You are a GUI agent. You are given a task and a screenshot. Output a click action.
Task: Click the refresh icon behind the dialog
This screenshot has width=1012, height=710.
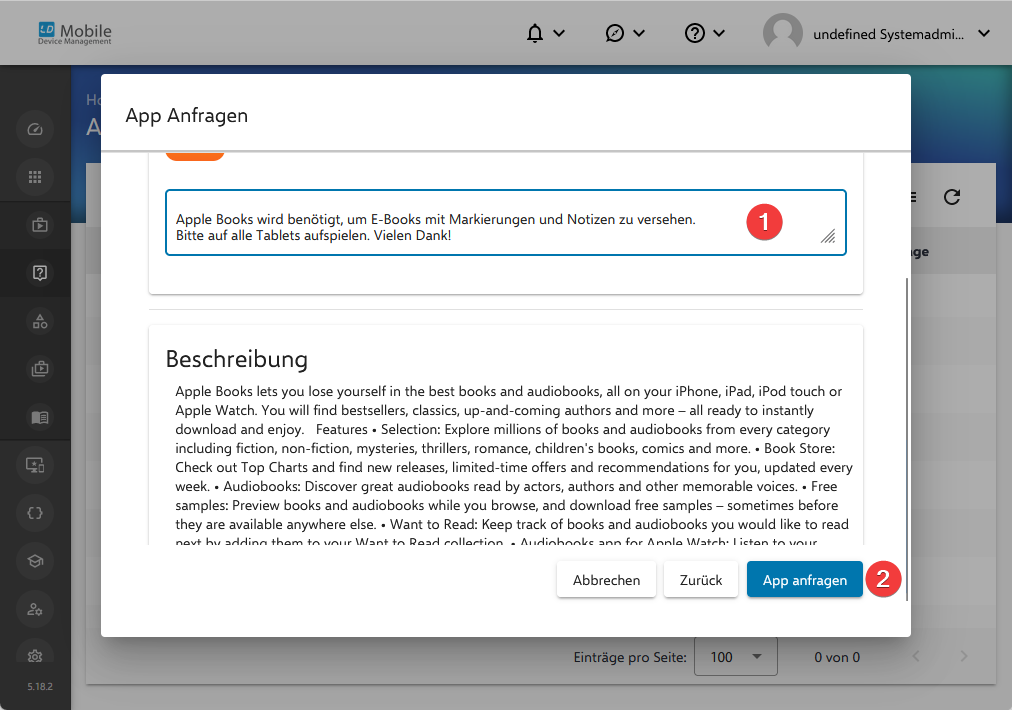click(x=952, y=197)
